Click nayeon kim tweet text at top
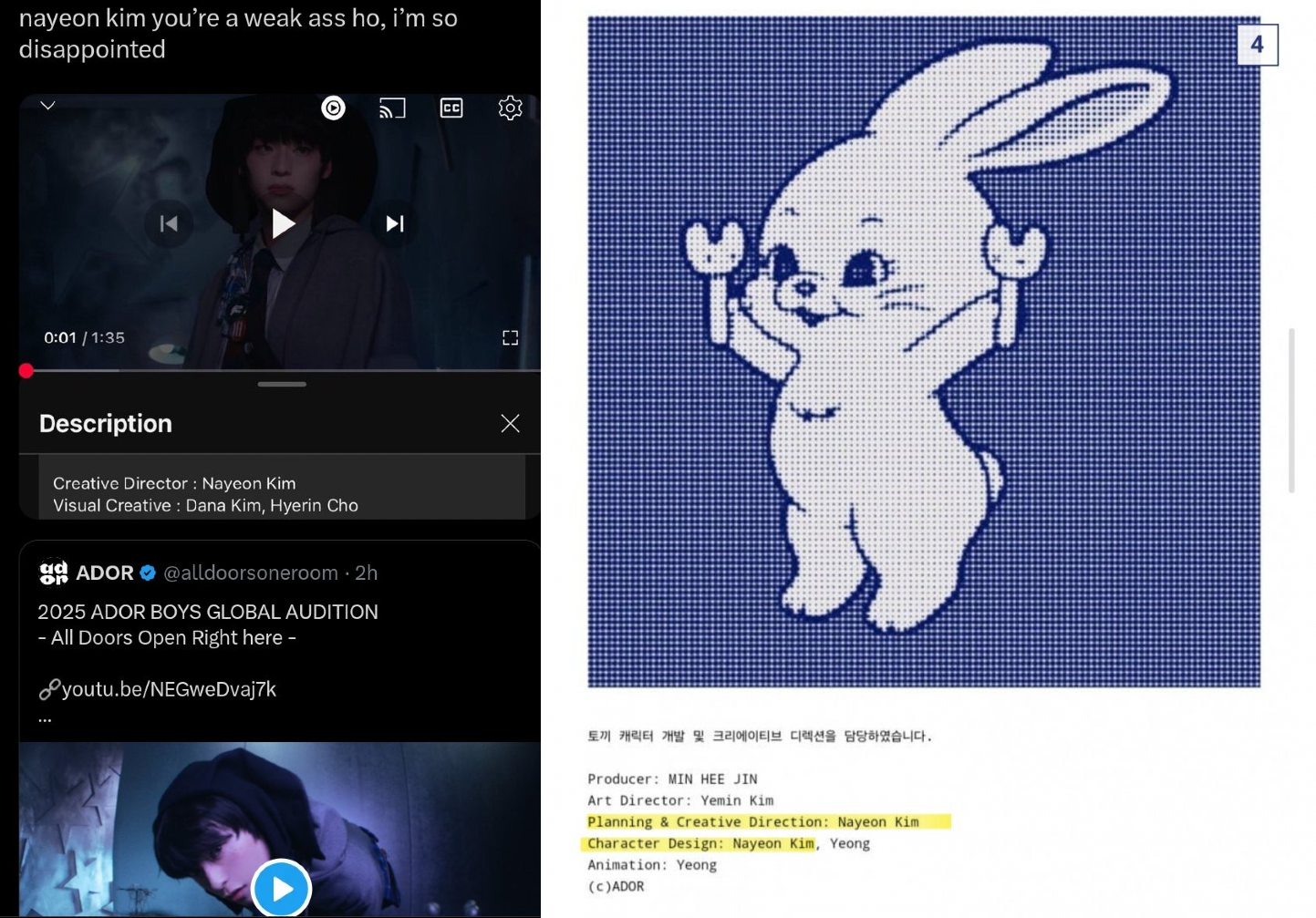This screenshot has width=1316, height=918. point(238,33)
